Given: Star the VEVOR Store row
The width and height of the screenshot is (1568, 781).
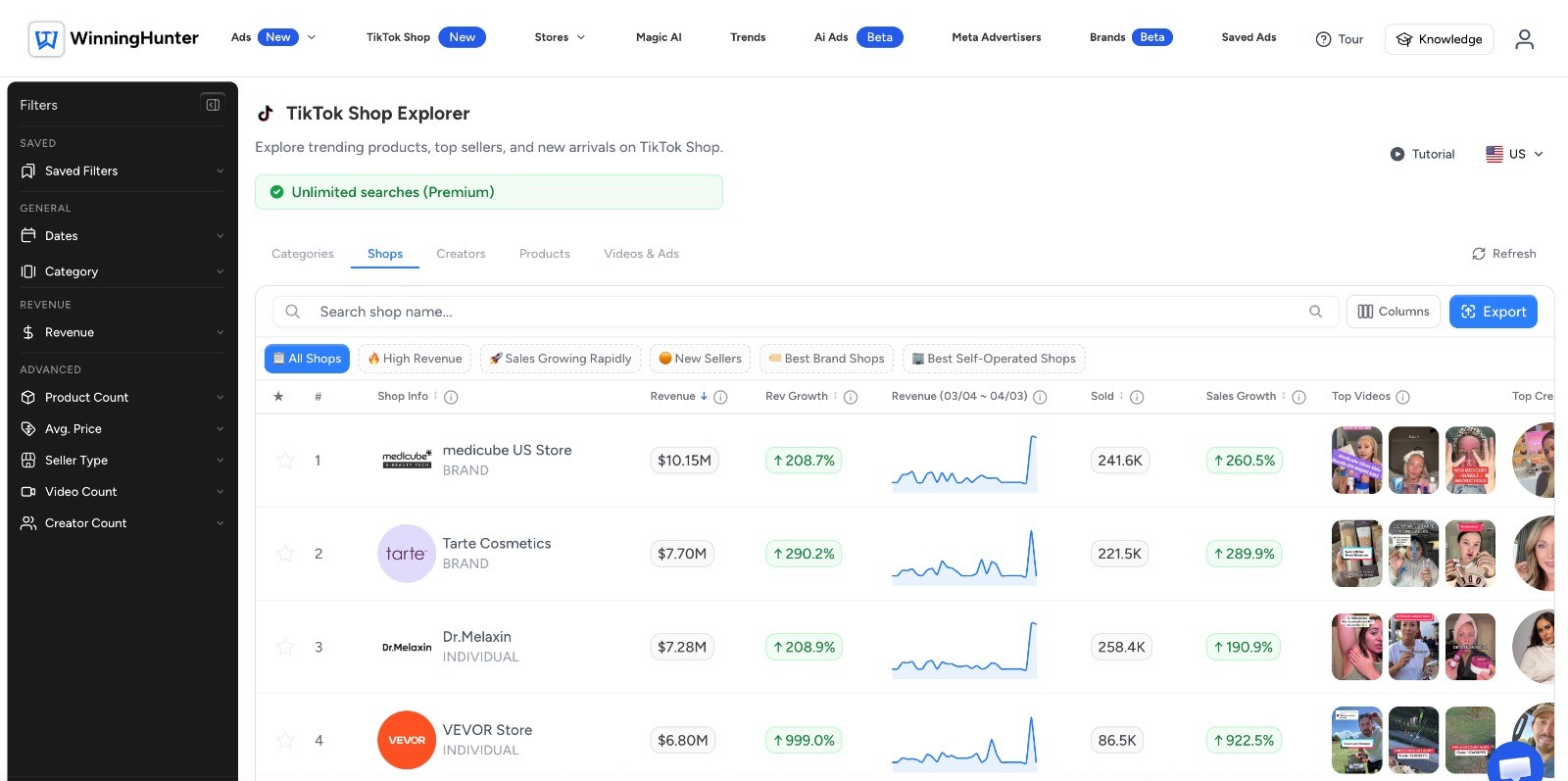Looking at the screenshot, I should 285,740.
